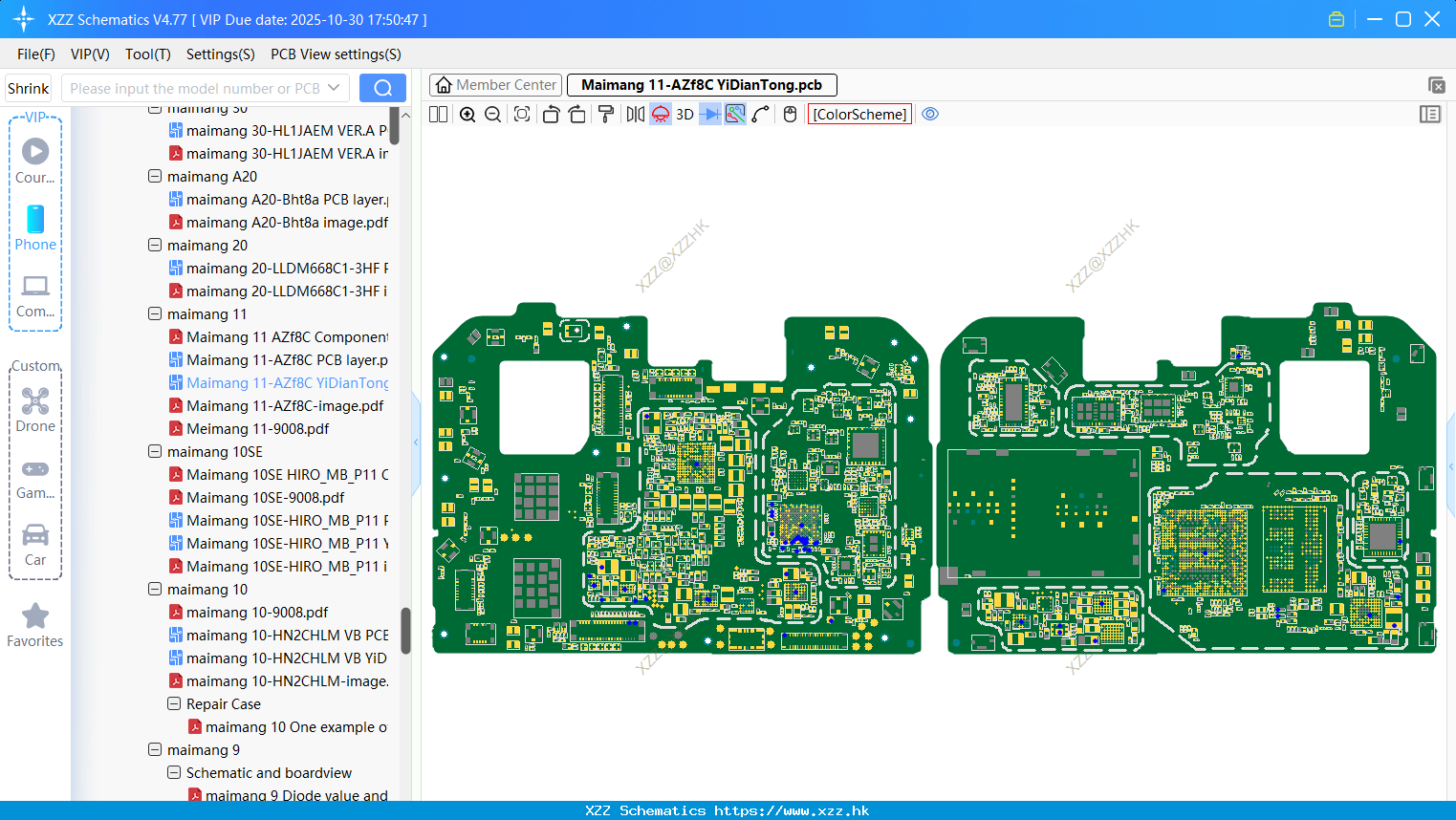
Task: Open the search field dropdown arrow
Action: (334, 88)
